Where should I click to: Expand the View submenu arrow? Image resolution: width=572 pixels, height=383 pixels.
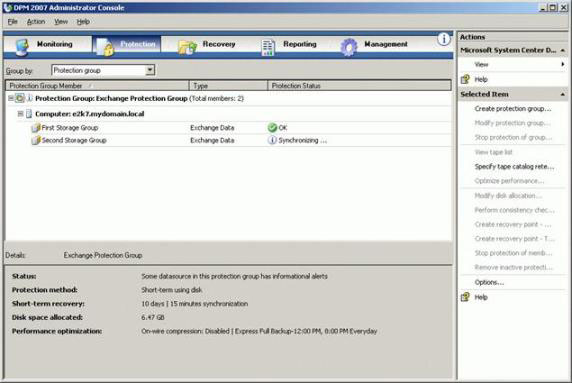[x=563, y=64]
